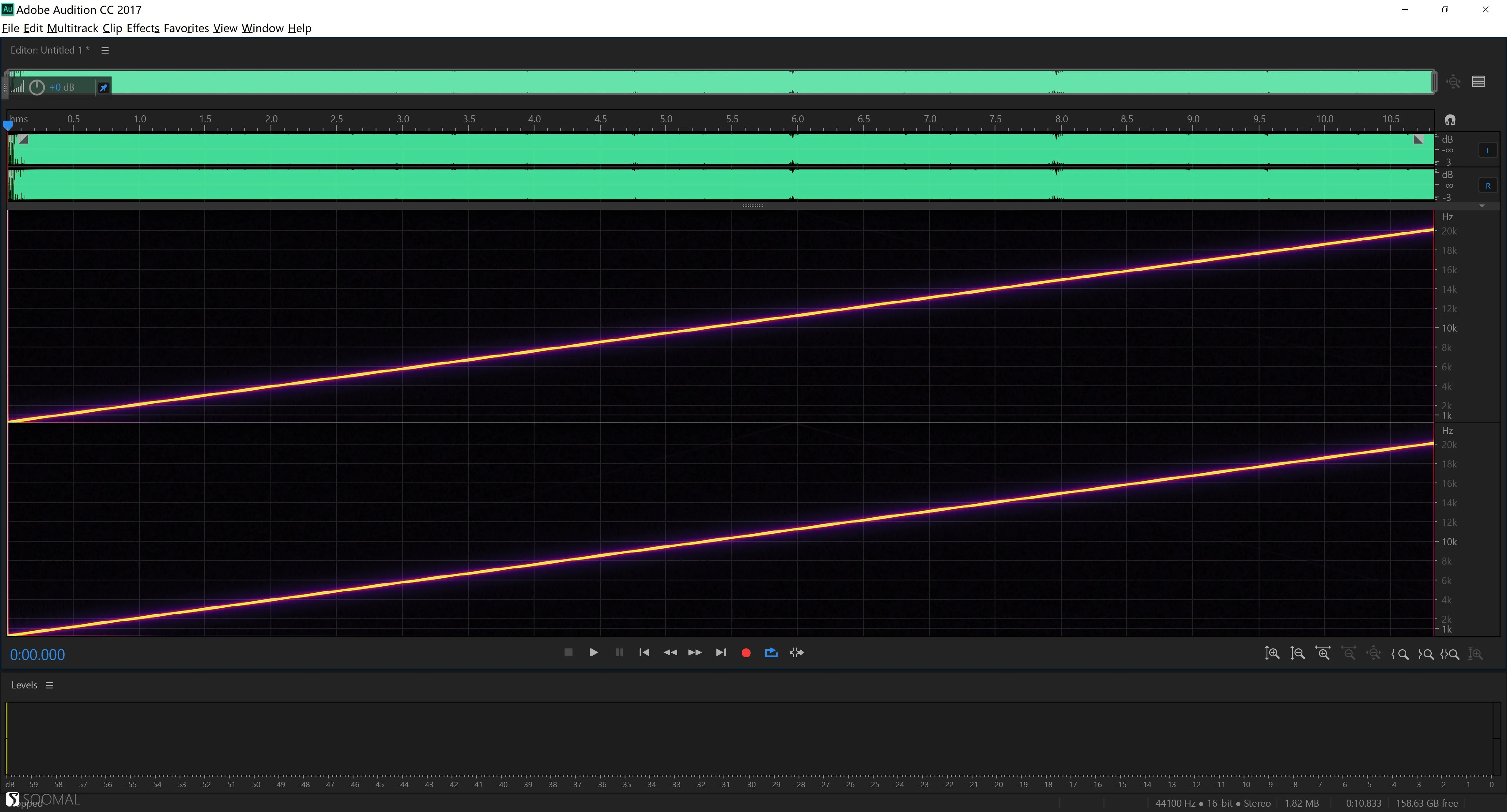Toggle right channel R button
This screenshot has height=812, width=1507.
[x=1488, y=186]
